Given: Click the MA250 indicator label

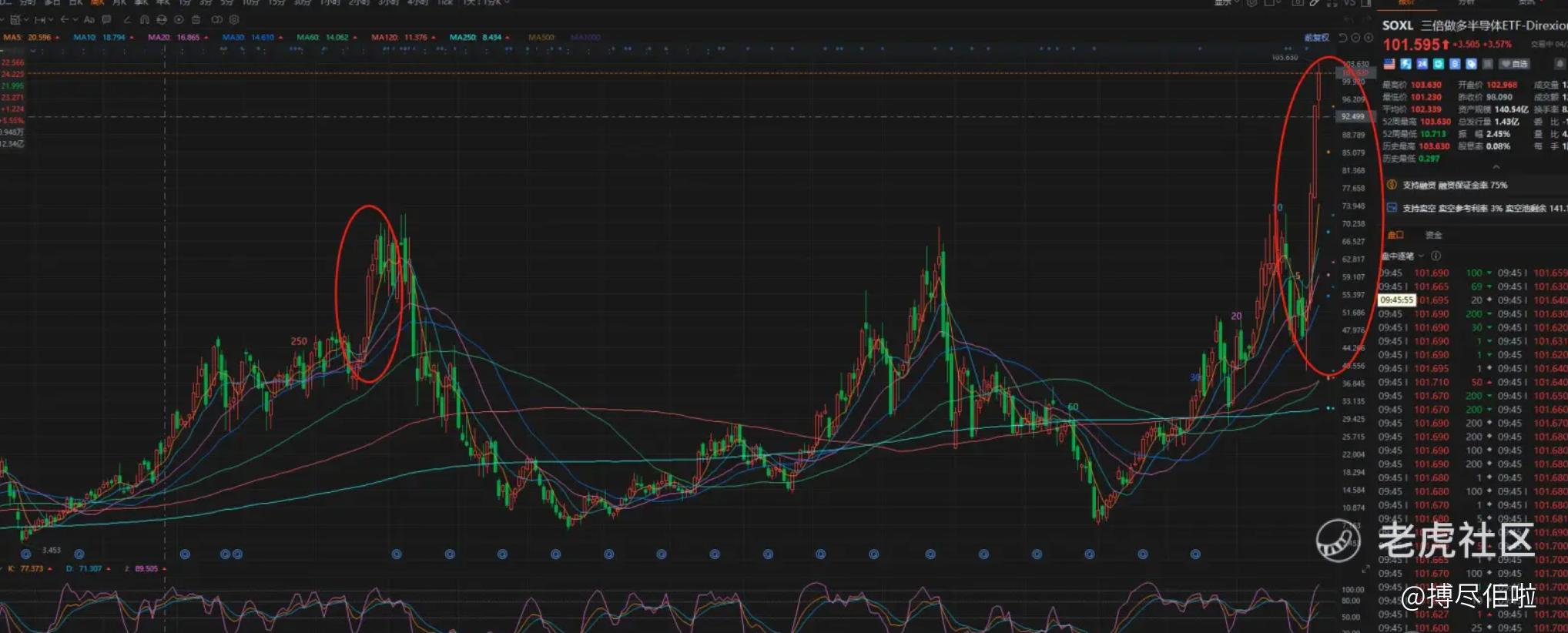Looking at the screenshot, I should click(x=463, y=37).
